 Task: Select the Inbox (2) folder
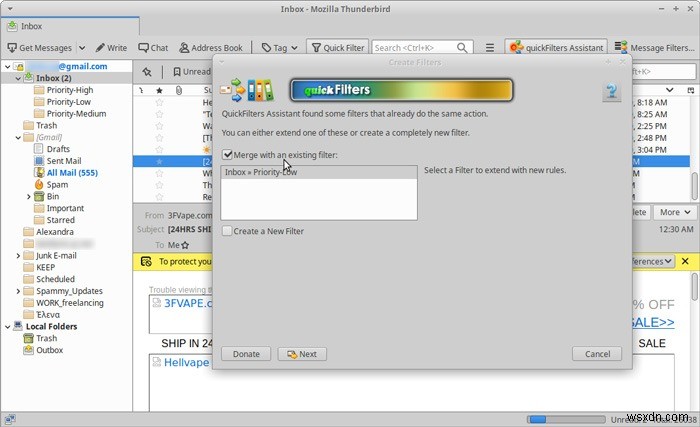tap(54, 78)
